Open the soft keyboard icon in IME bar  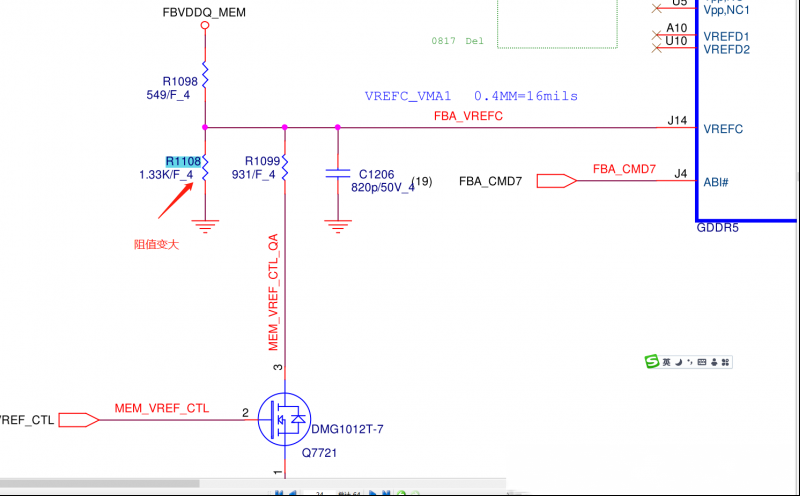(x=702, y=362)
